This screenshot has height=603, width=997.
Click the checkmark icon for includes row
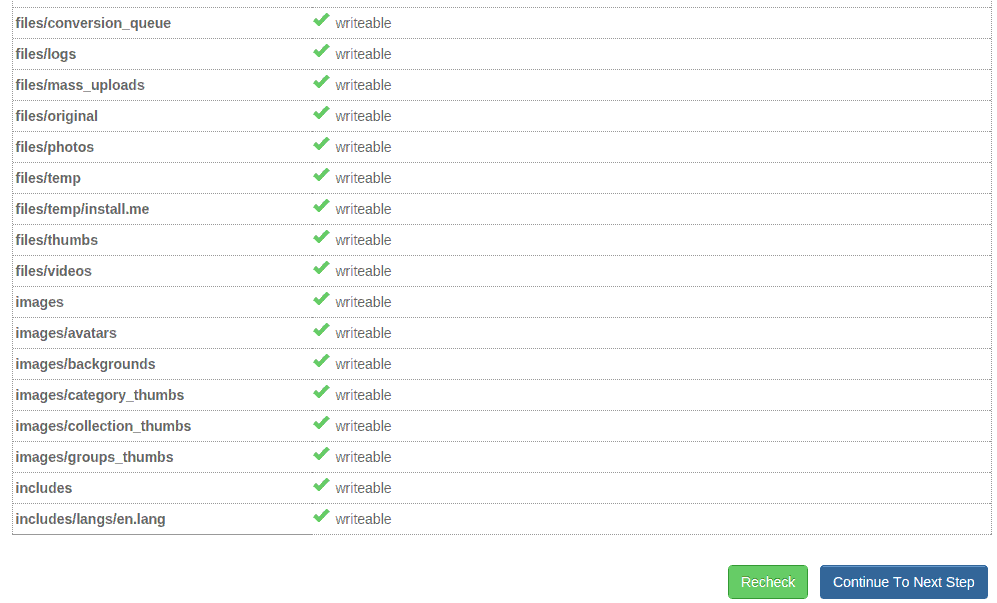pos(321,486)
